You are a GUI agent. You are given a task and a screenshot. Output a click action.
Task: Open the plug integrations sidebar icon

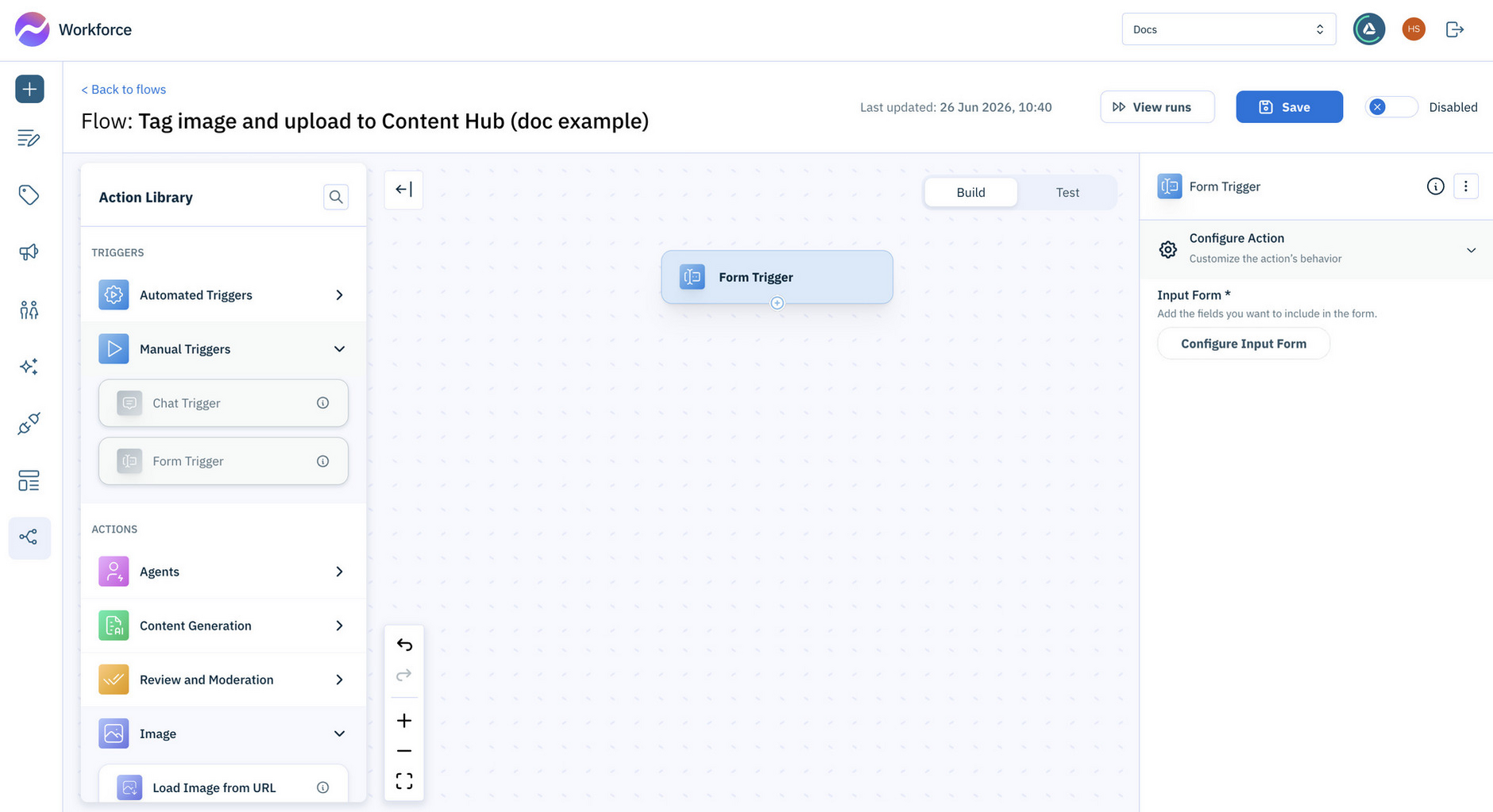pyautogui.click(x=29, y=424)
